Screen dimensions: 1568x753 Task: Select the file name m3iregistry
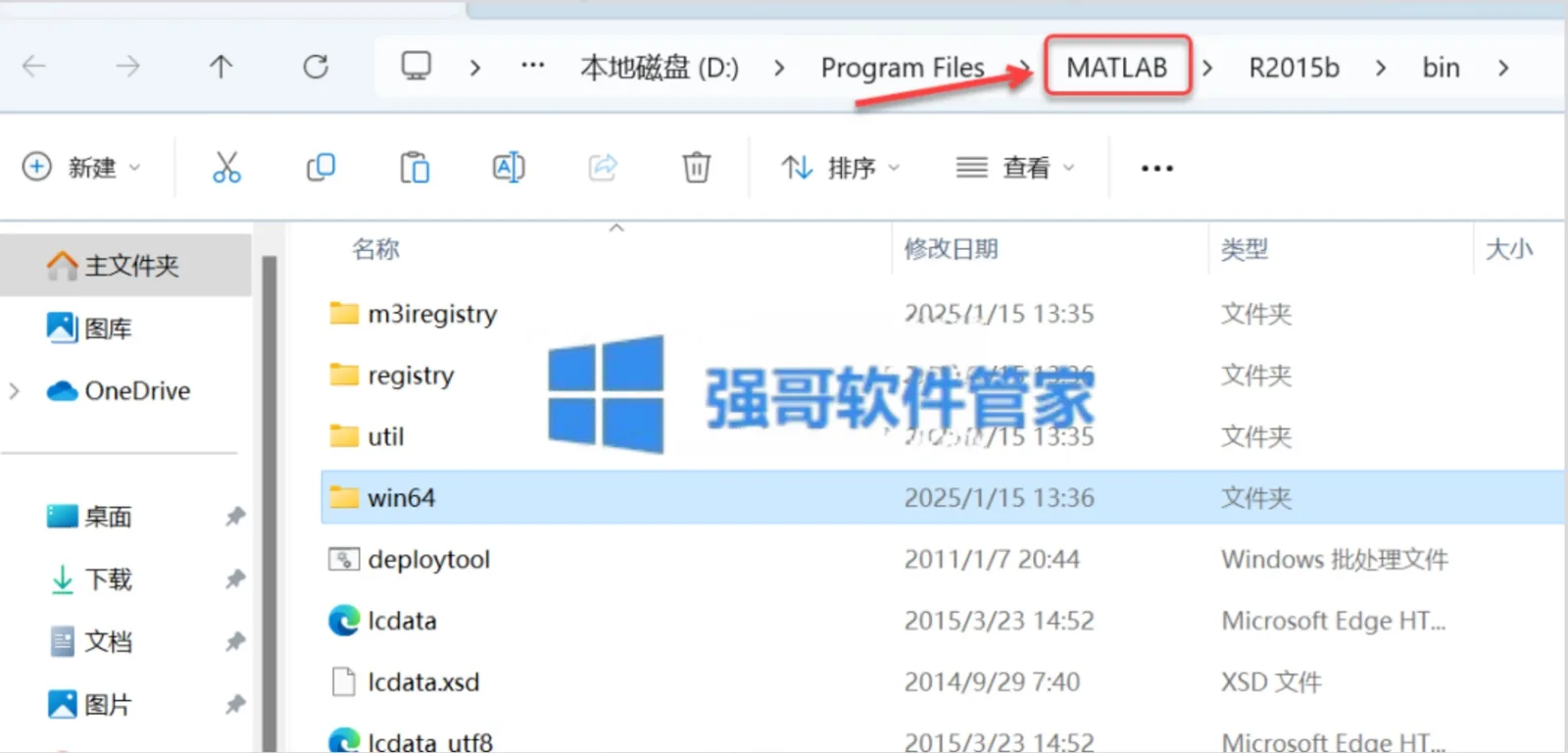432,315
